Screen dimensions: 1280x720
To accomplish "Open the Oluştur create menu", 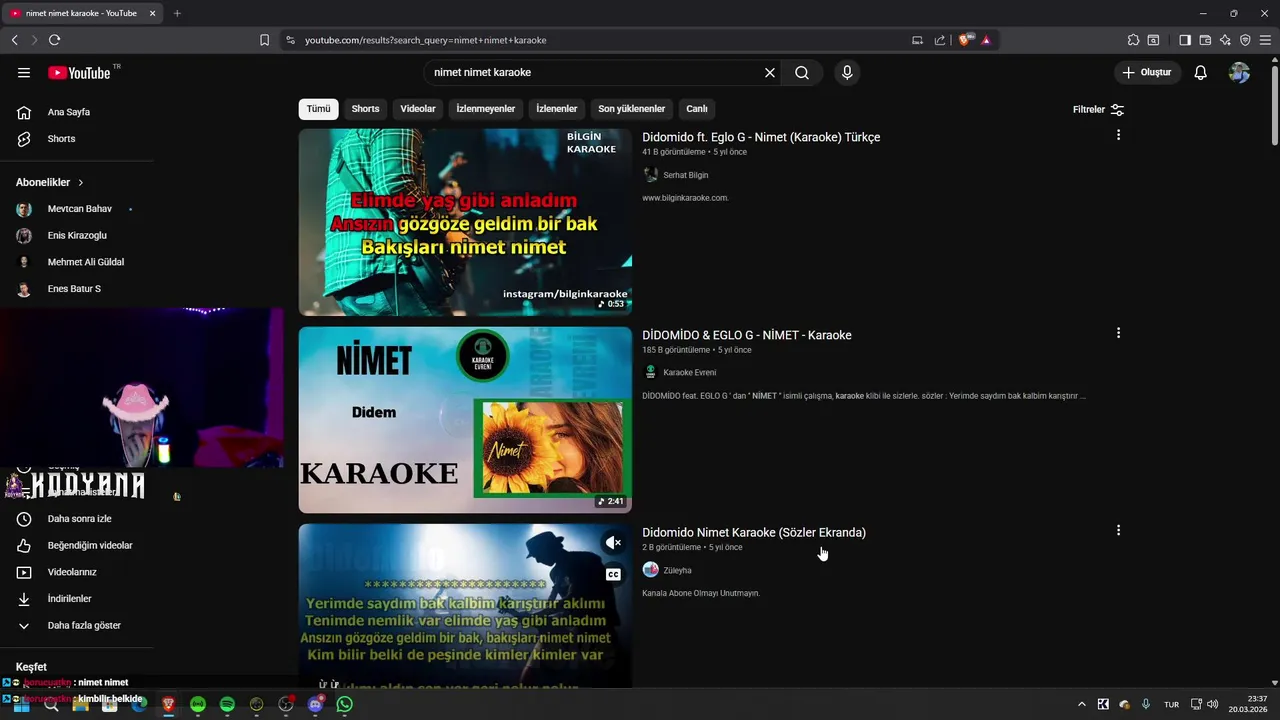I will click(1148, 73).
